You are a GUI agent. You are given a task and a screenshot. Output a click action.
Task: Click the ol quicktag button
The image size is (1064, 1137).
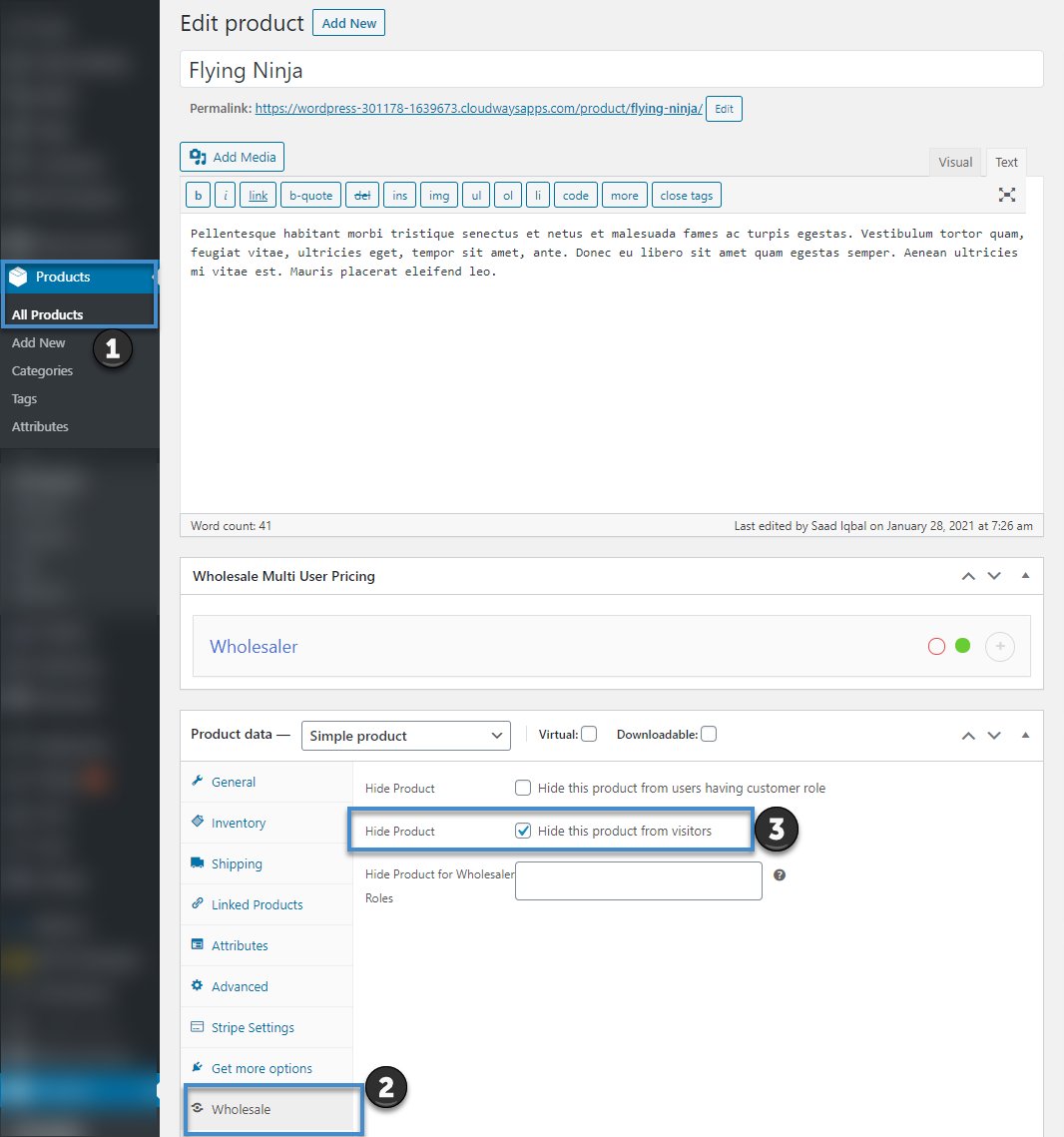(x=508, y=195)
